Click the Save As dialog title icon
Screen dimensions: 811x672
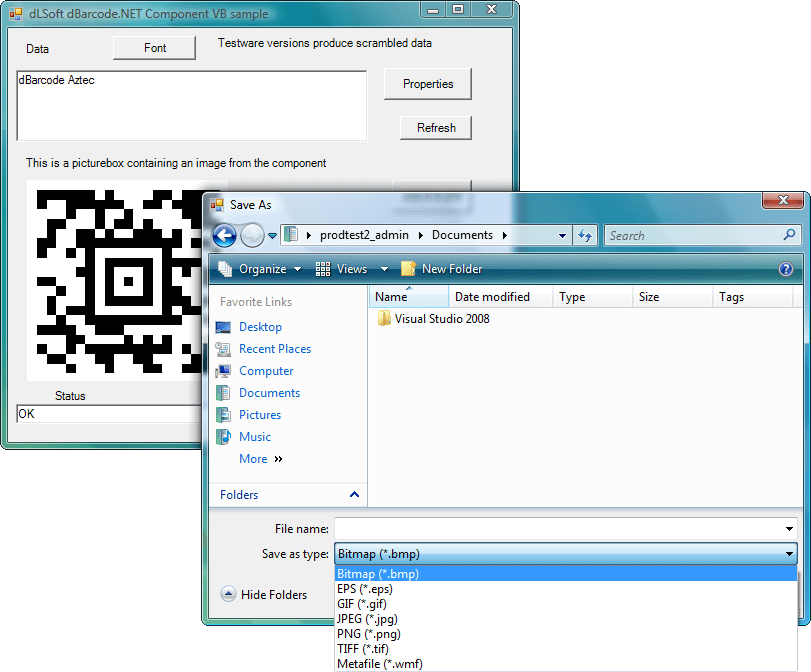(x=217, y=205)
